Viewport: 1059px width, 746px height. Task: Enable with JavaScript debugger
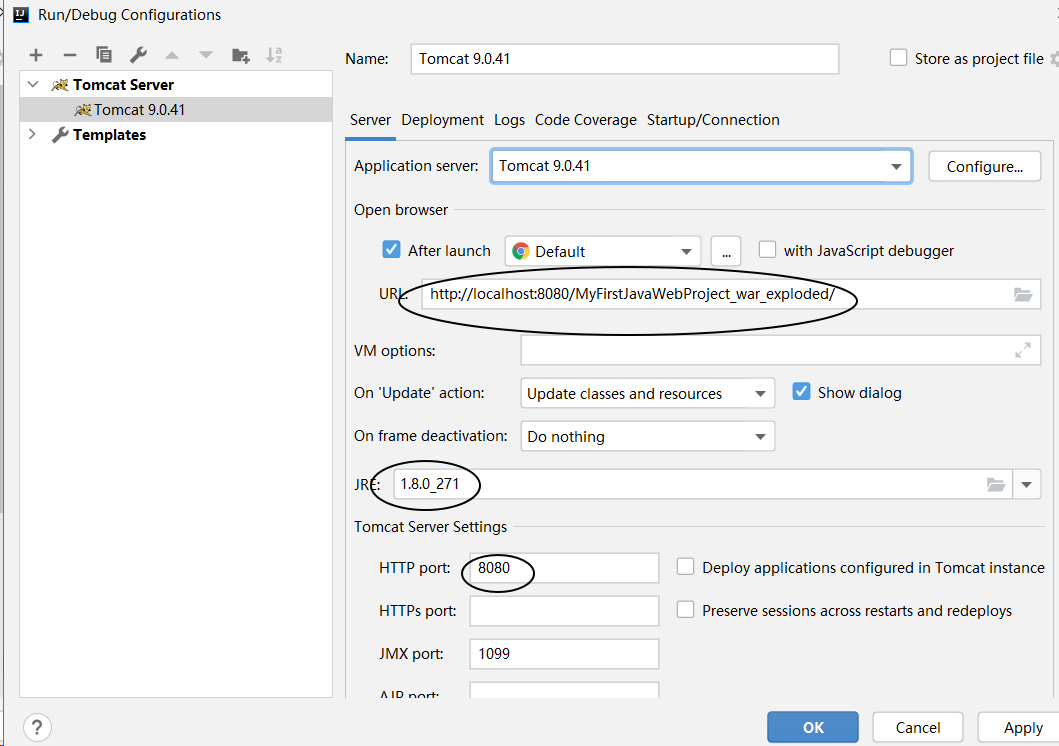767,250
